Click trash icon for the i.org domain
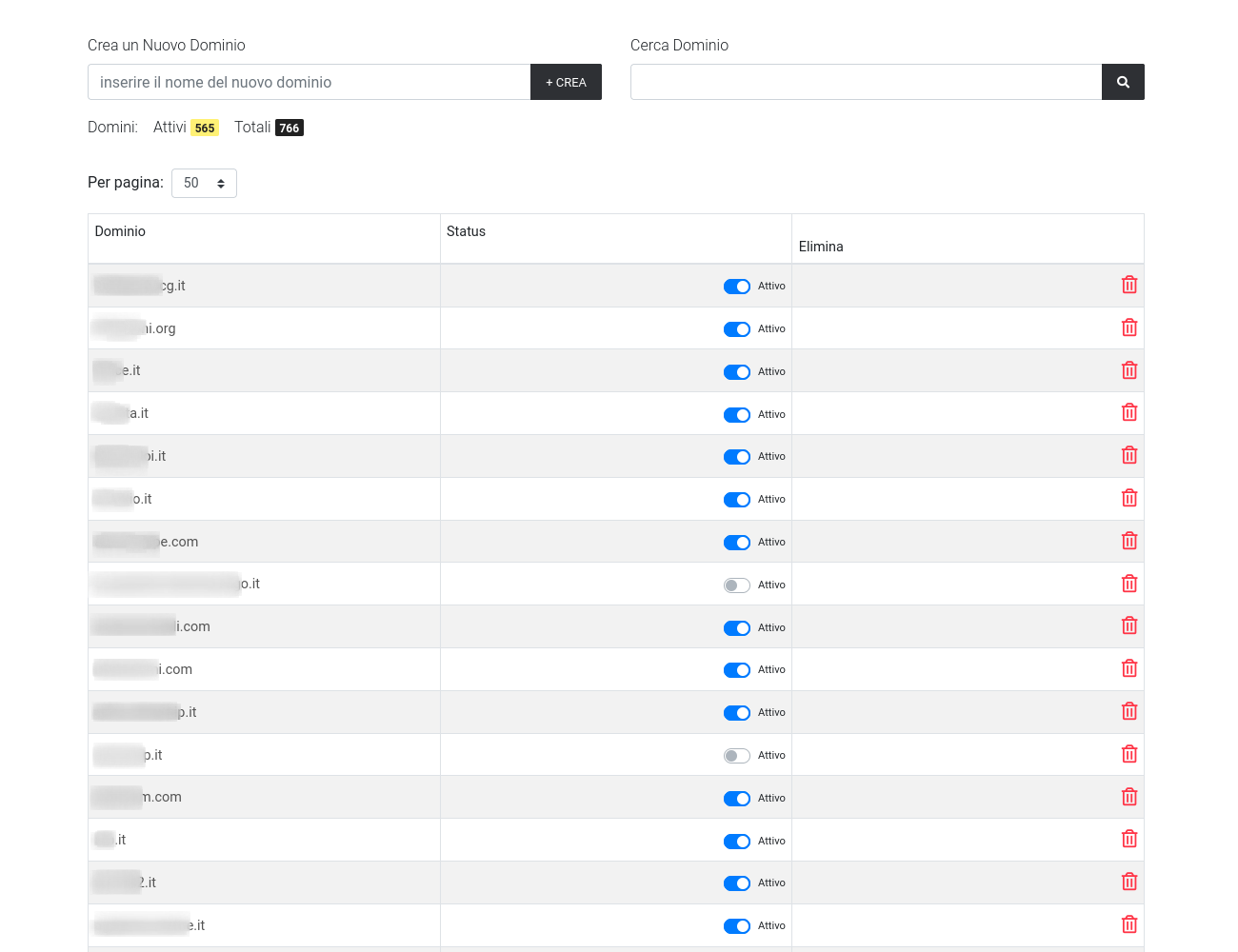 tap(1129, 327)
